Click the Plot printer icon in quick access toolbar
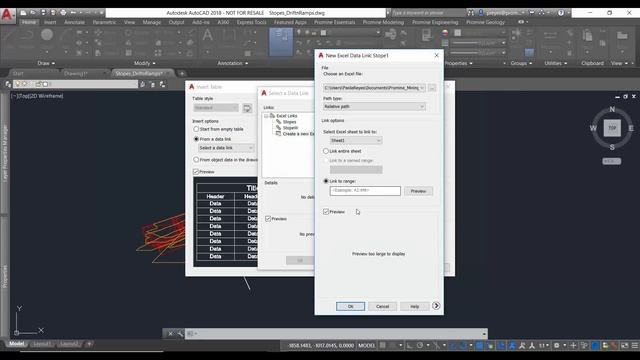Screen dimensions: 640x360 tap(63, 13)
